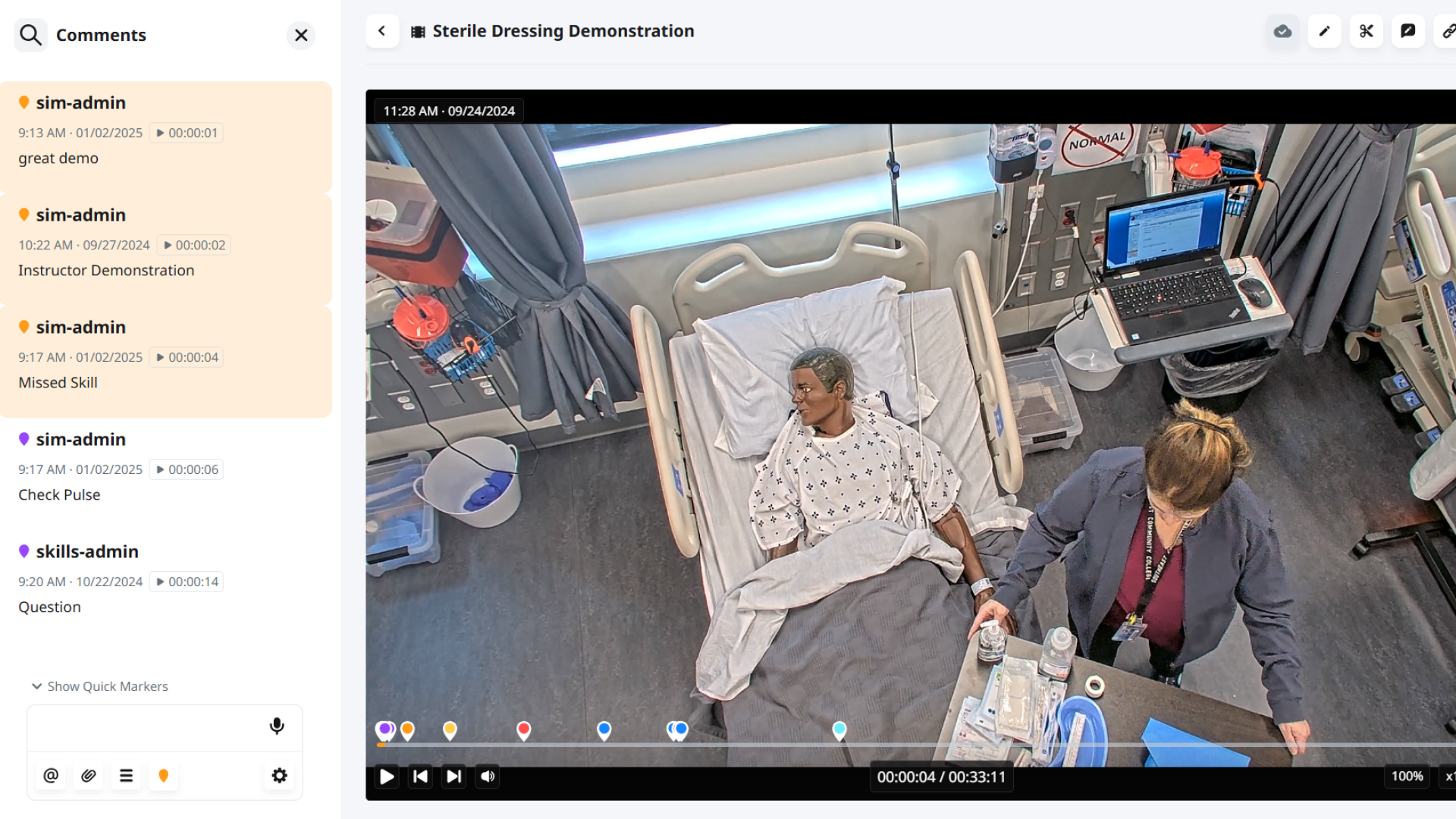The height and width of the screenshot is (819, 1456).
Task: Open the list icon in comment toolbar
Action: [x=126, y=776]
